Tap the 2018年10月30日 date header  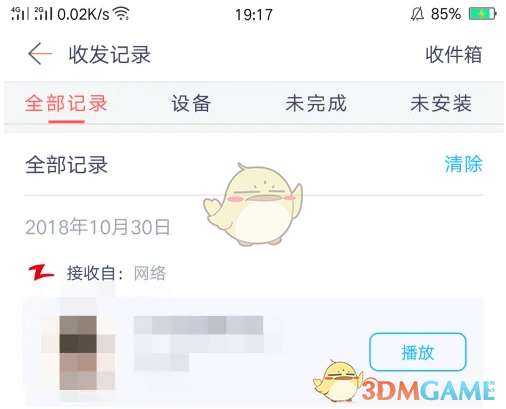point(98,227)
